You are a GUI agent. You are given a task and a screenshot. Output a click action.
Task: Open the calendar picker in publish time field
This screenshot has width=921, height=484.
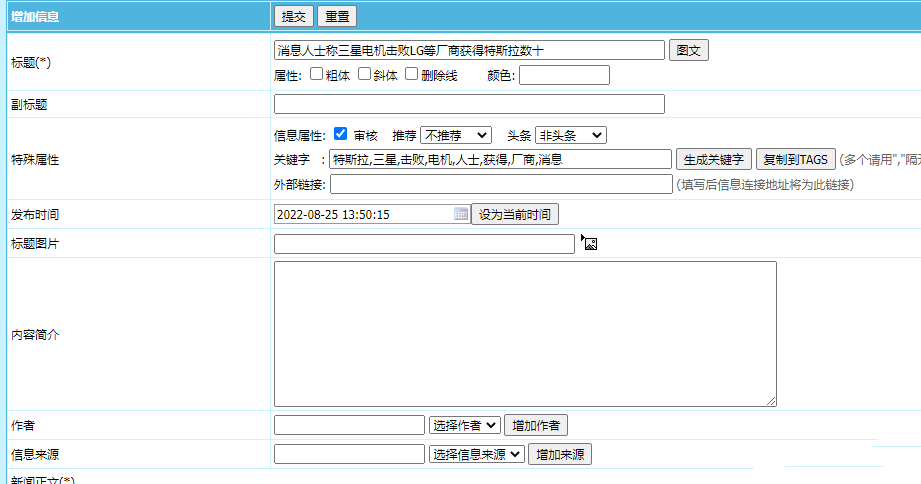click(x=461, y=214)
